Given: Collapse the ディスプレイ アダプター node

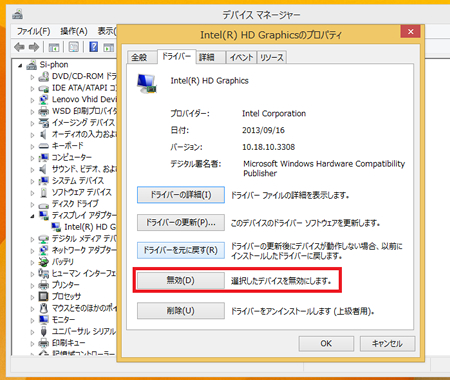Looking at the screenshot, I should pos(32,216).
